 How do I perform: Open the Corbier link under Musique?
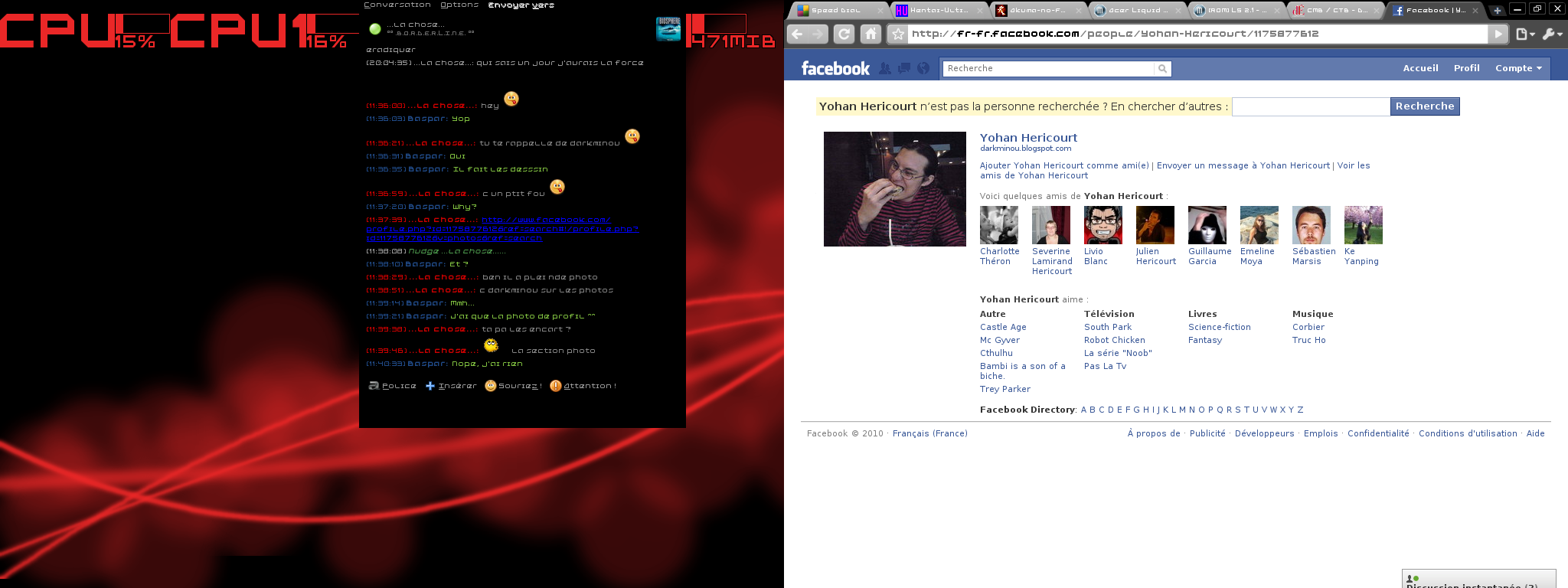(1308, 327)
